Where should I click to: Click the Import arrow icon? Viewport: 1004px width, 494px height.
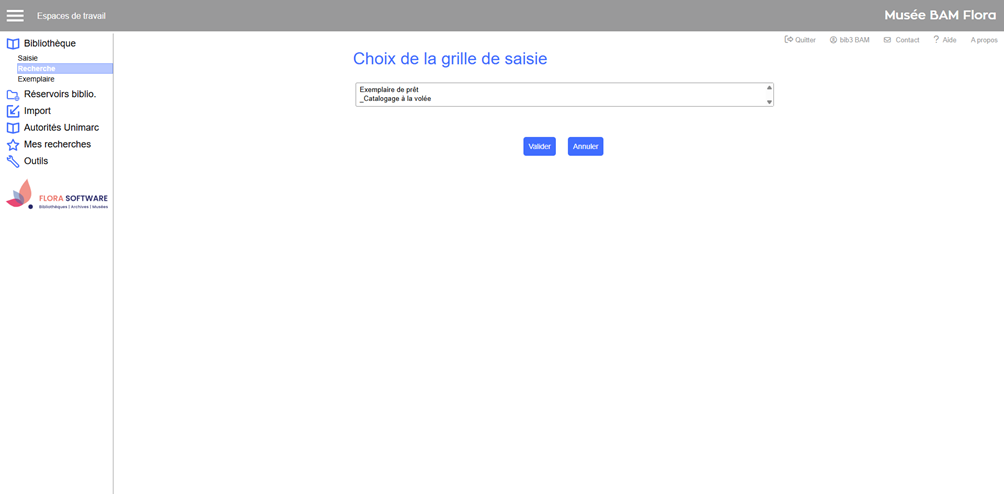pyautogui.click(x=13, y=111)
